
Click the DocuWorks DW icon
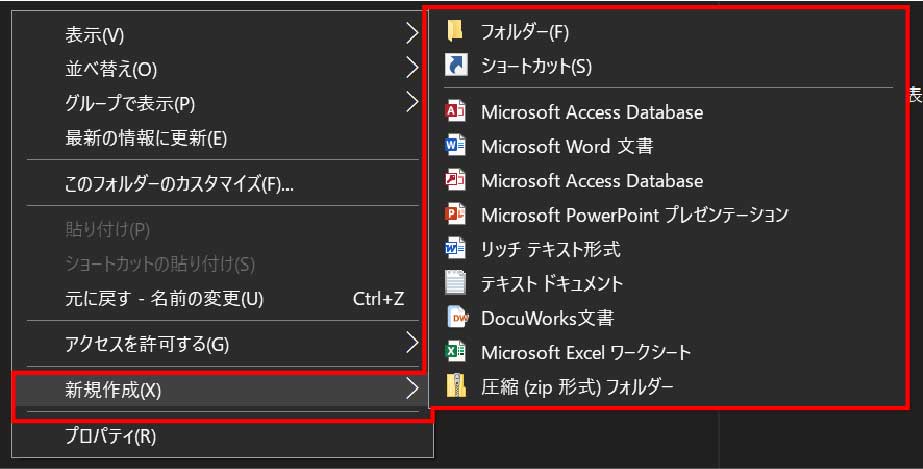point(457,317)
